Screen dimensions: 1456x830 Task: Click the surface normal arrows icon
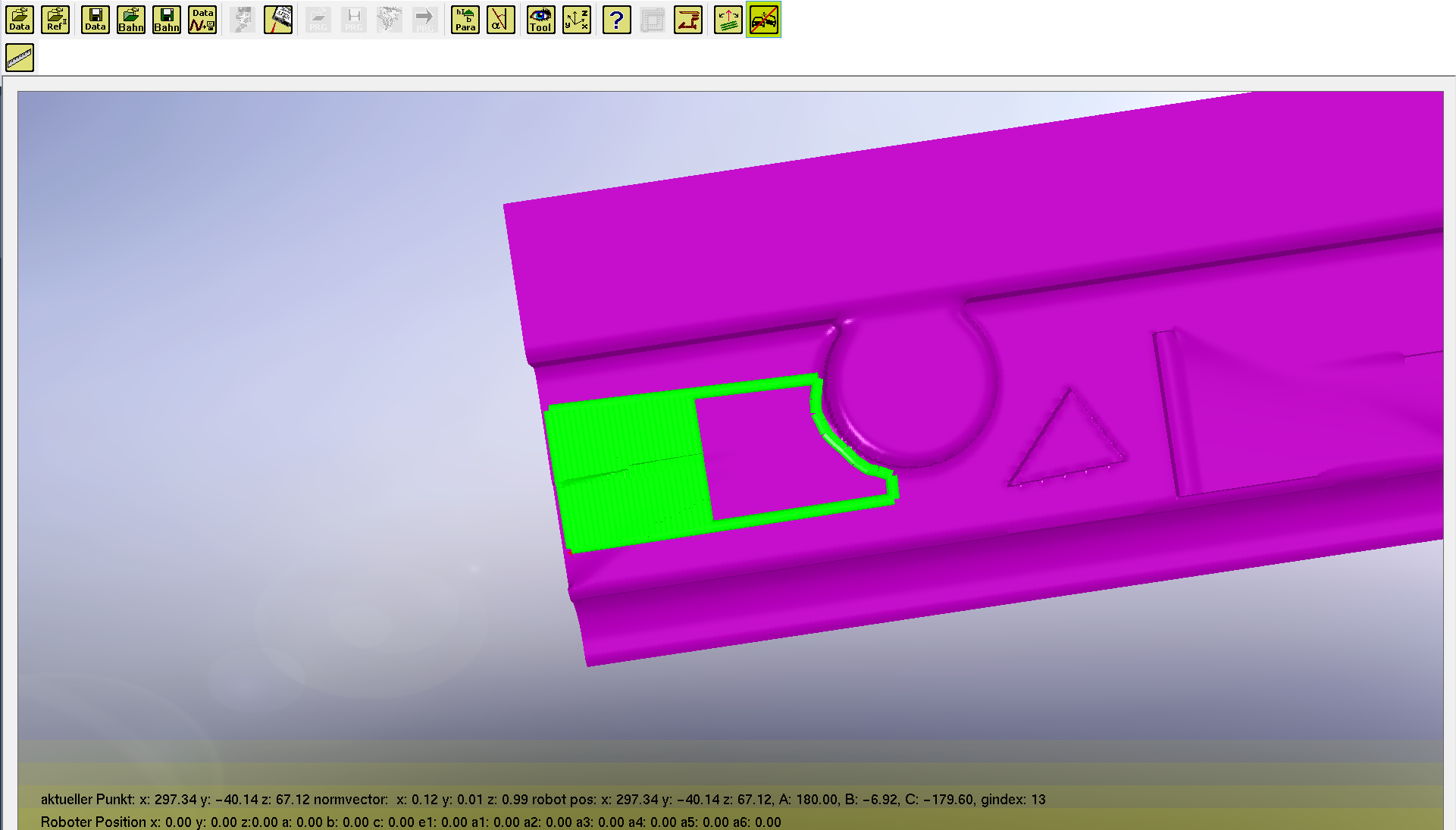click(728, 20)
